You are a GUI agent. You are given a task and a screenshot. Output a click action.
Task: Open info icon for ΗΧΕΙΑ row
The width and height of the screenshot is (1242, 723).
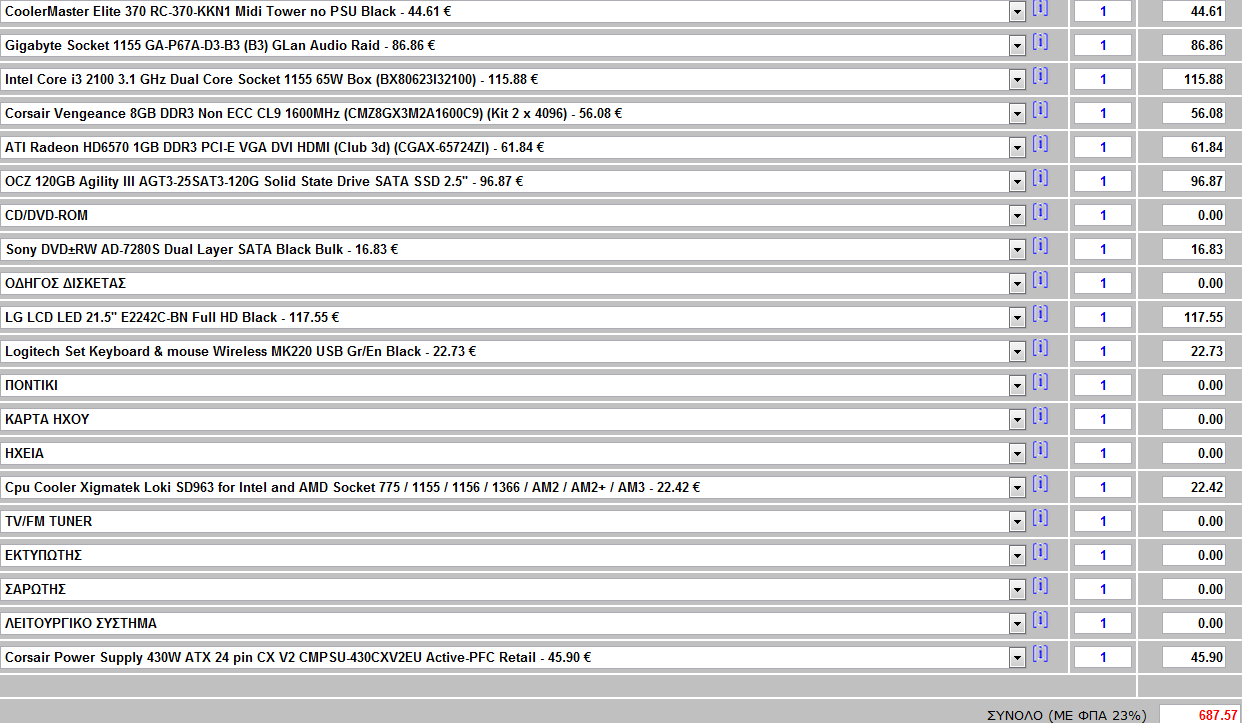pos(1040,450)
